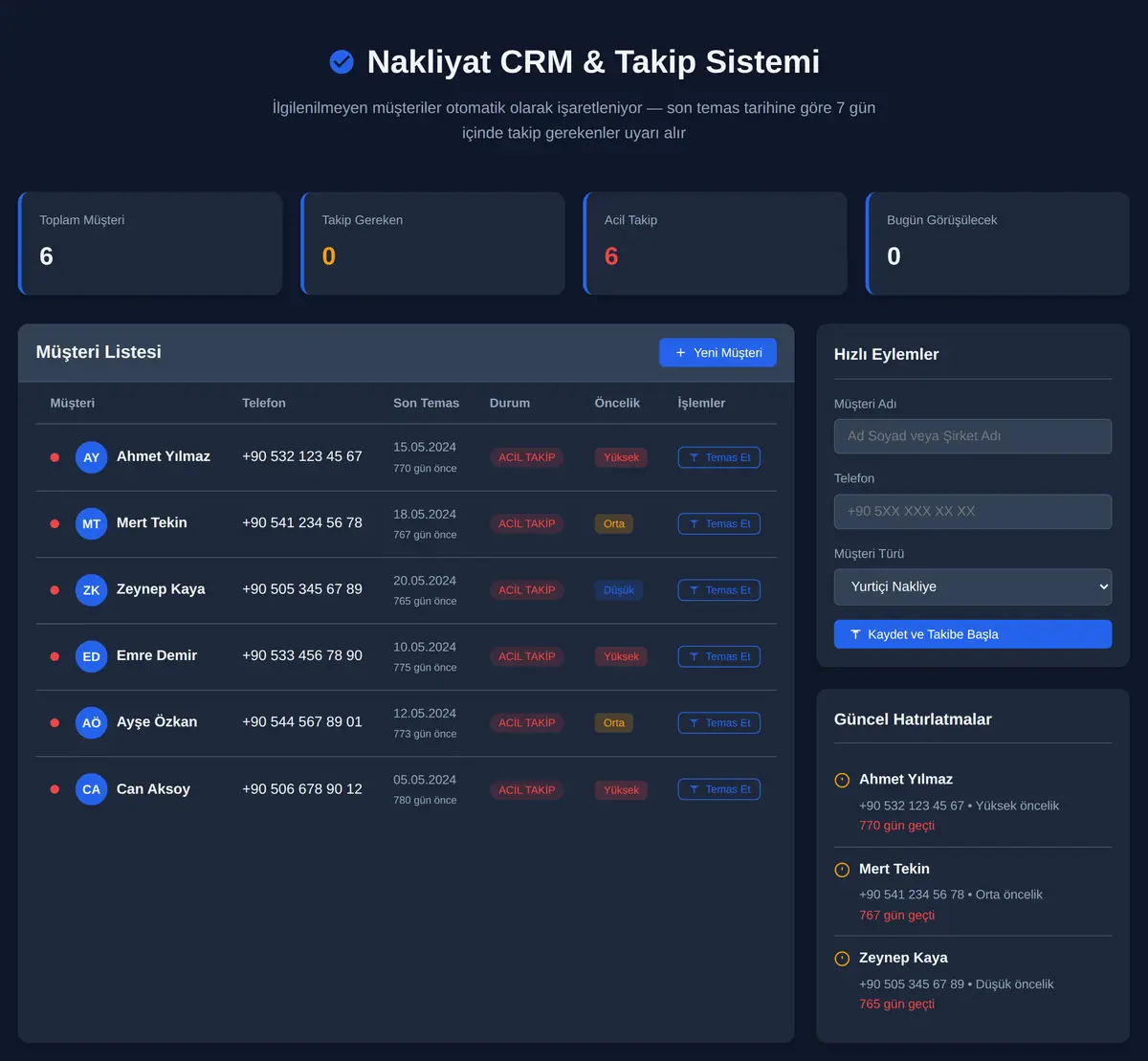Click the Öncelik column header
The height and width of the screenshot is (1061, 1148).
[x=617, y=403]
